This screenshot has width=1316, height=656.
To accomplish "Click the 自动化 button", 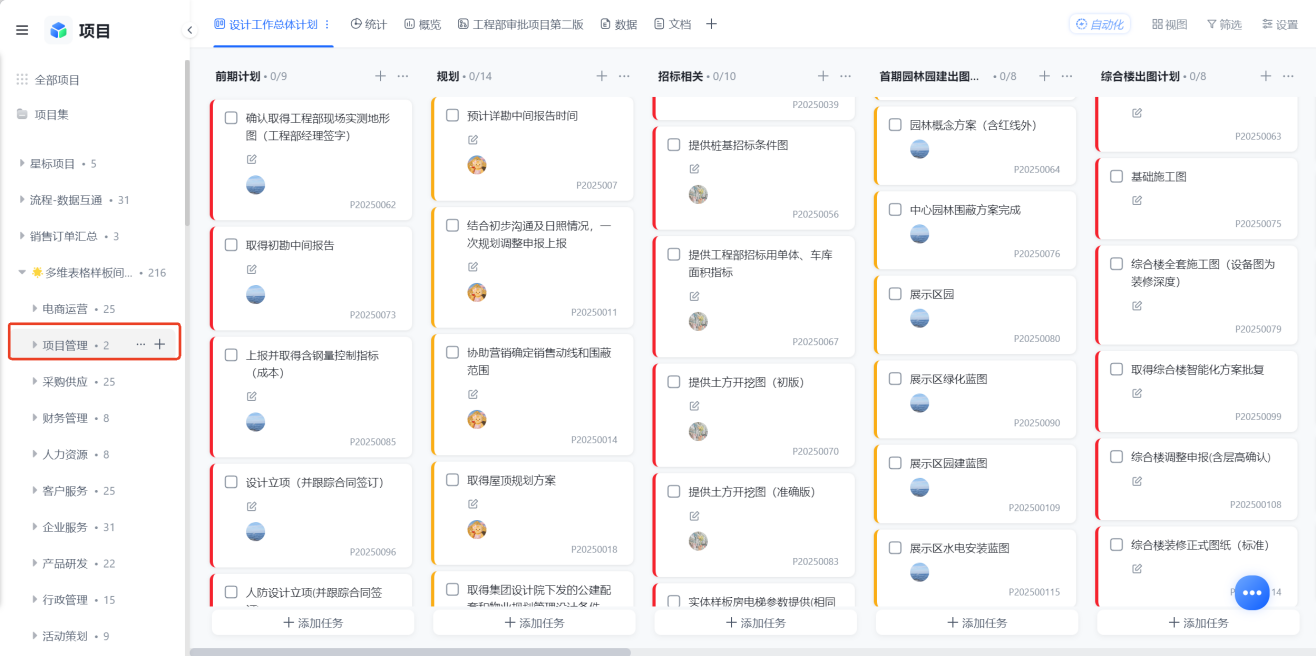I will 1099,24.
